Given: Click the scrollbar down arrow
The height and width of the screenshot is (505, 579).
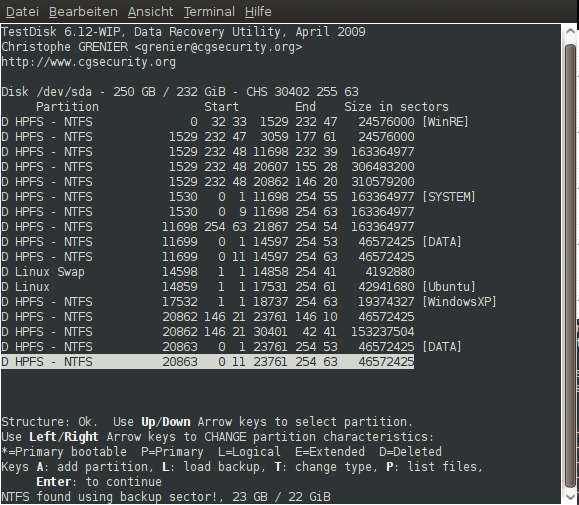Looking at the screenshot, I should point(571,497).
